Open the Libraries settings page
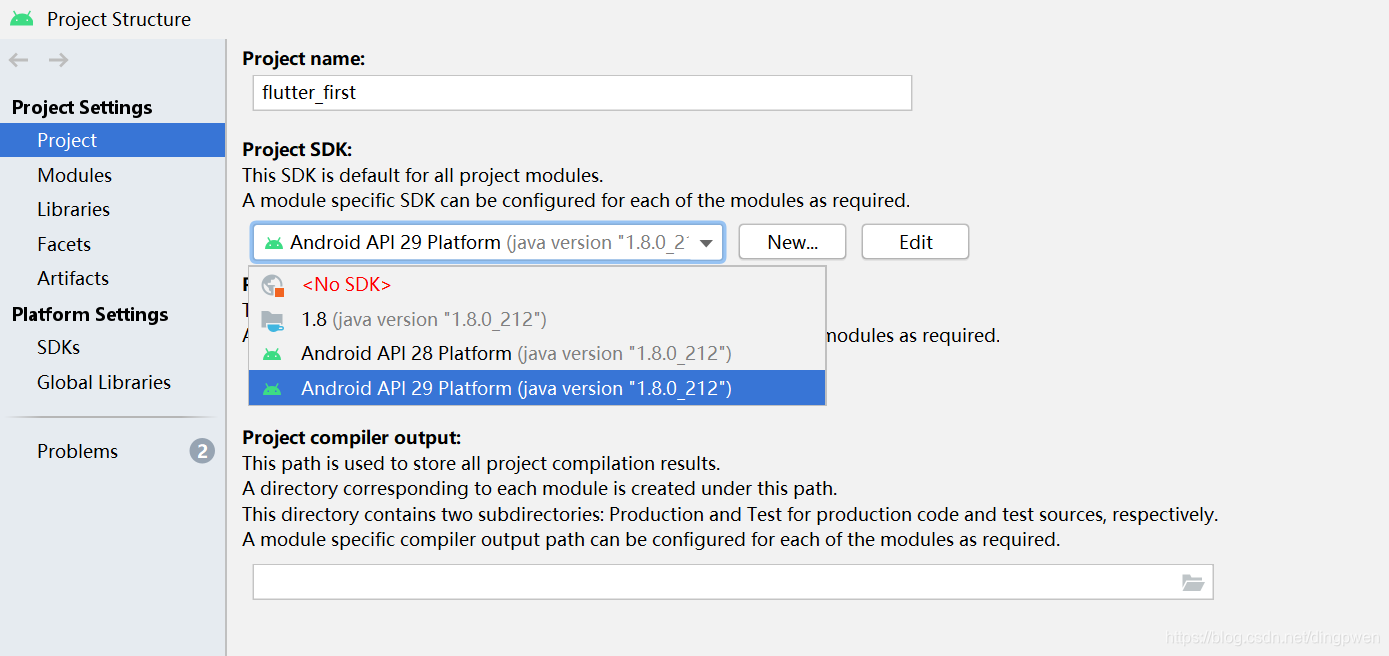The width and height of the screenshot is (1389, 656). pos(73,209)
